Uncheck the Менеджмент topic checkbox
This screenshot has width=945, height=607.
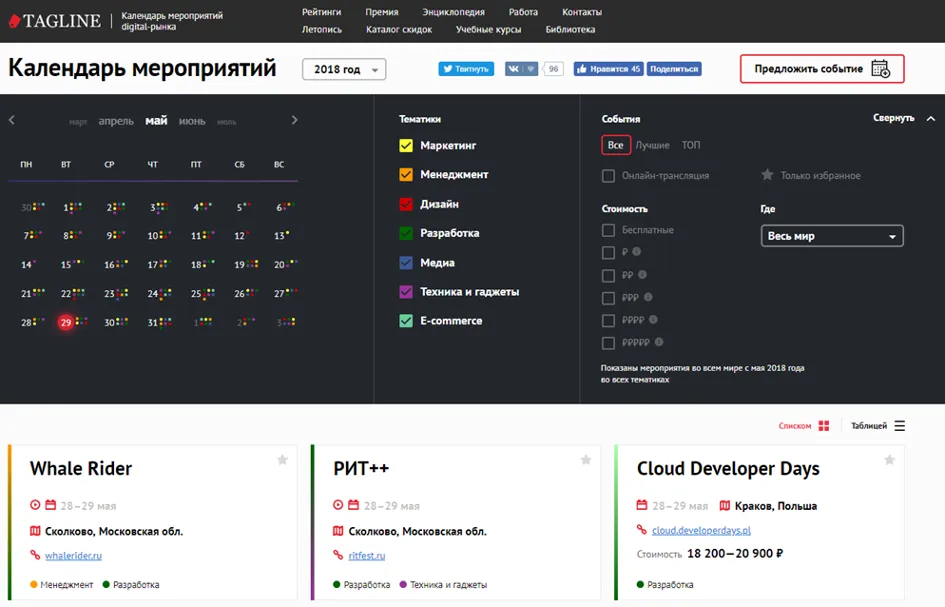point(406,175)
